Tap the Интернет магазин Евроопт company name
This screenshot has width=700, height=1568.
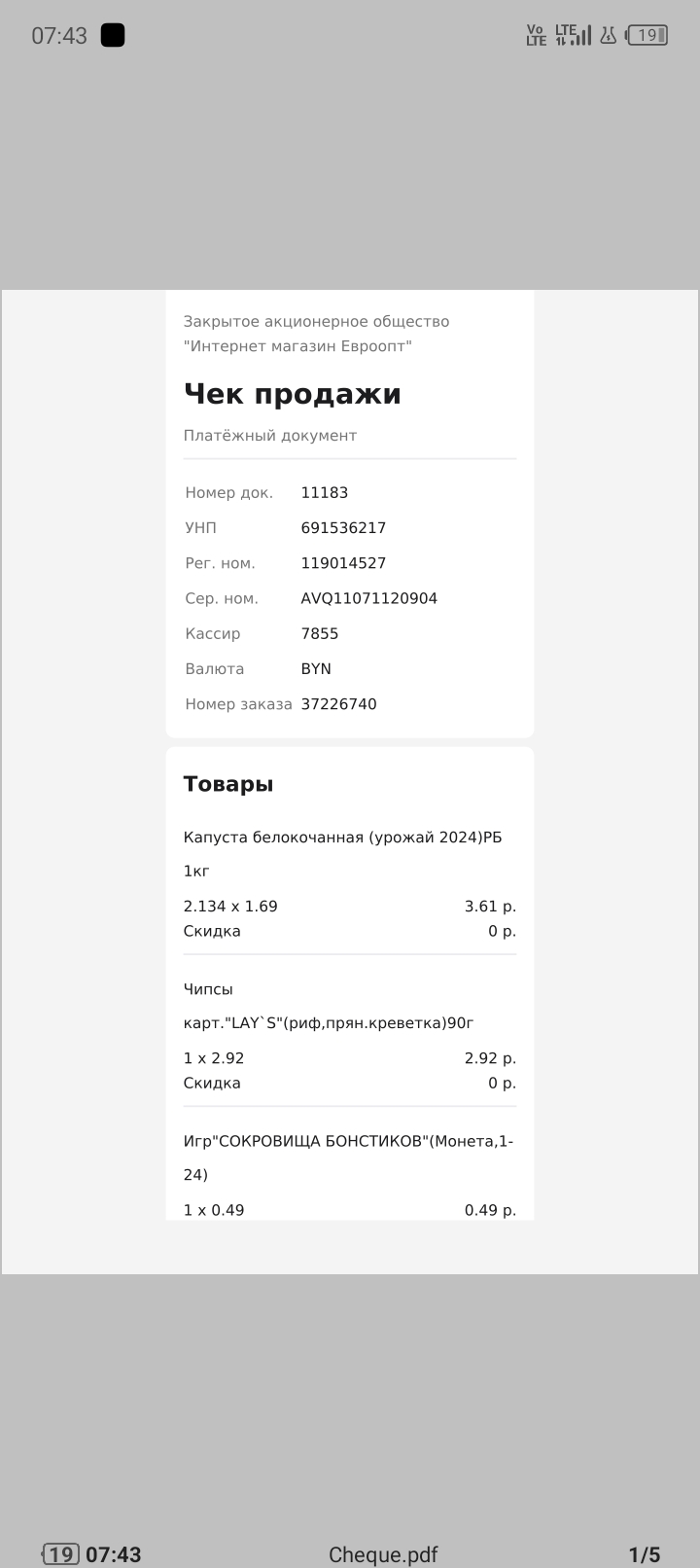pos(297,346)
